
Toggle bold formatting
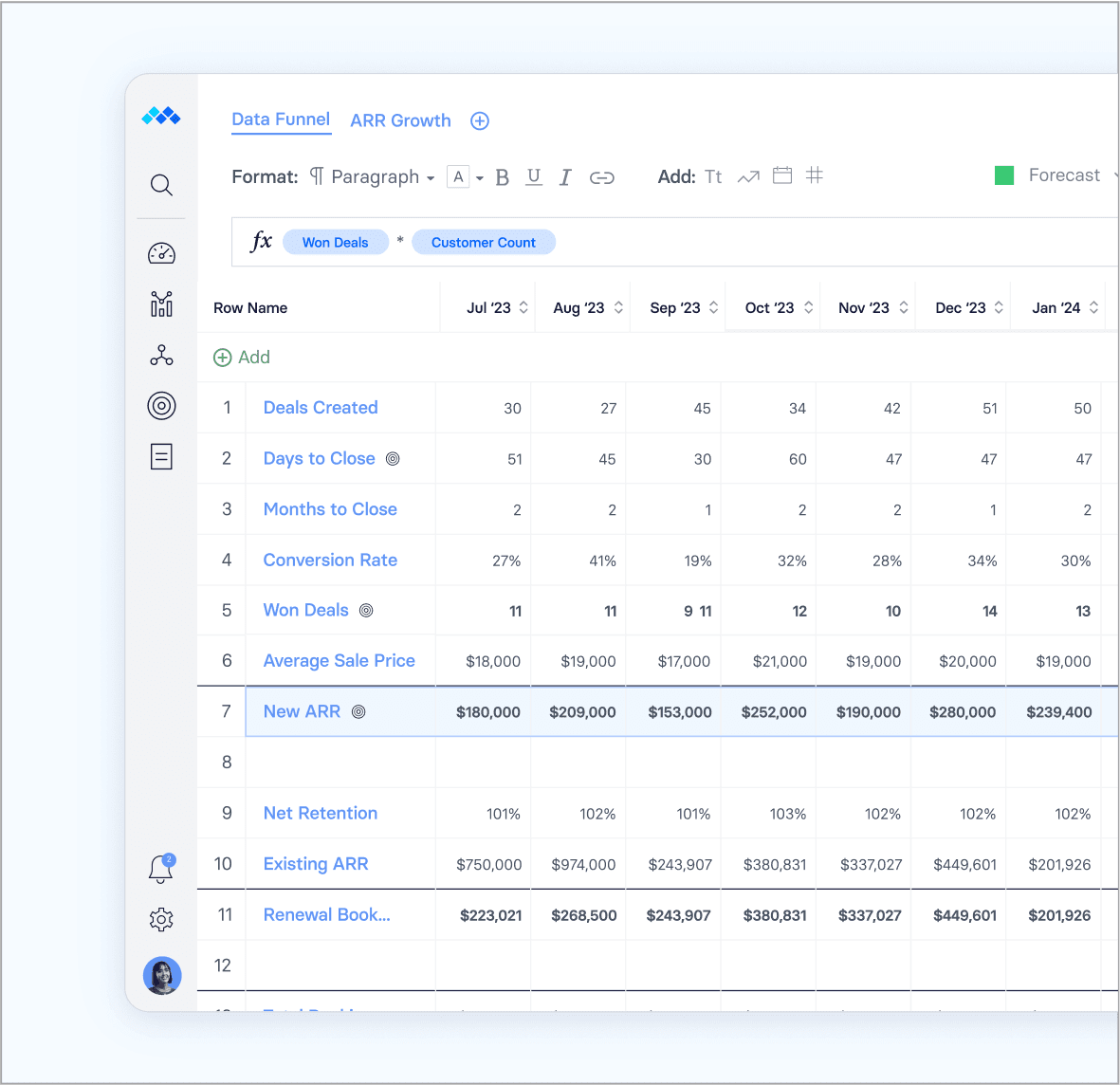502,177
